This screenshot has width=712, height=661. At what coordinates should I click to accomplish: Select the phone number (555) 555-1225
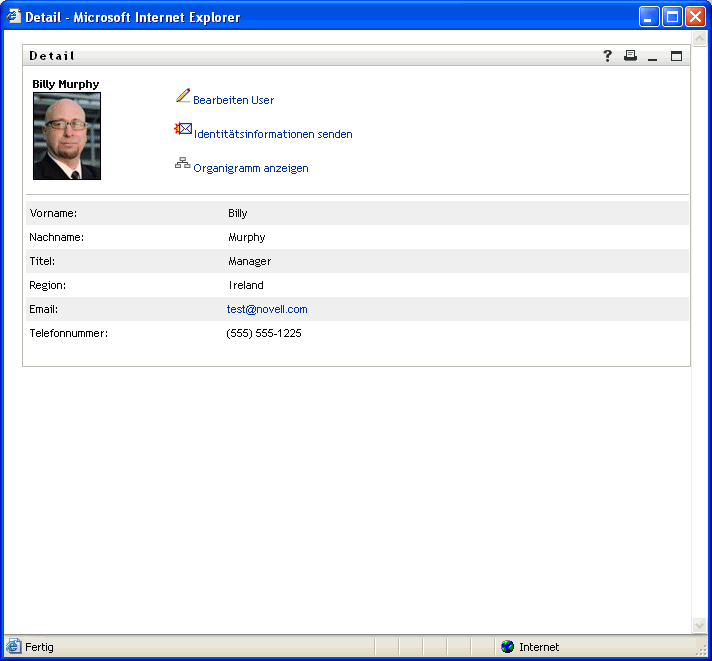264,333
